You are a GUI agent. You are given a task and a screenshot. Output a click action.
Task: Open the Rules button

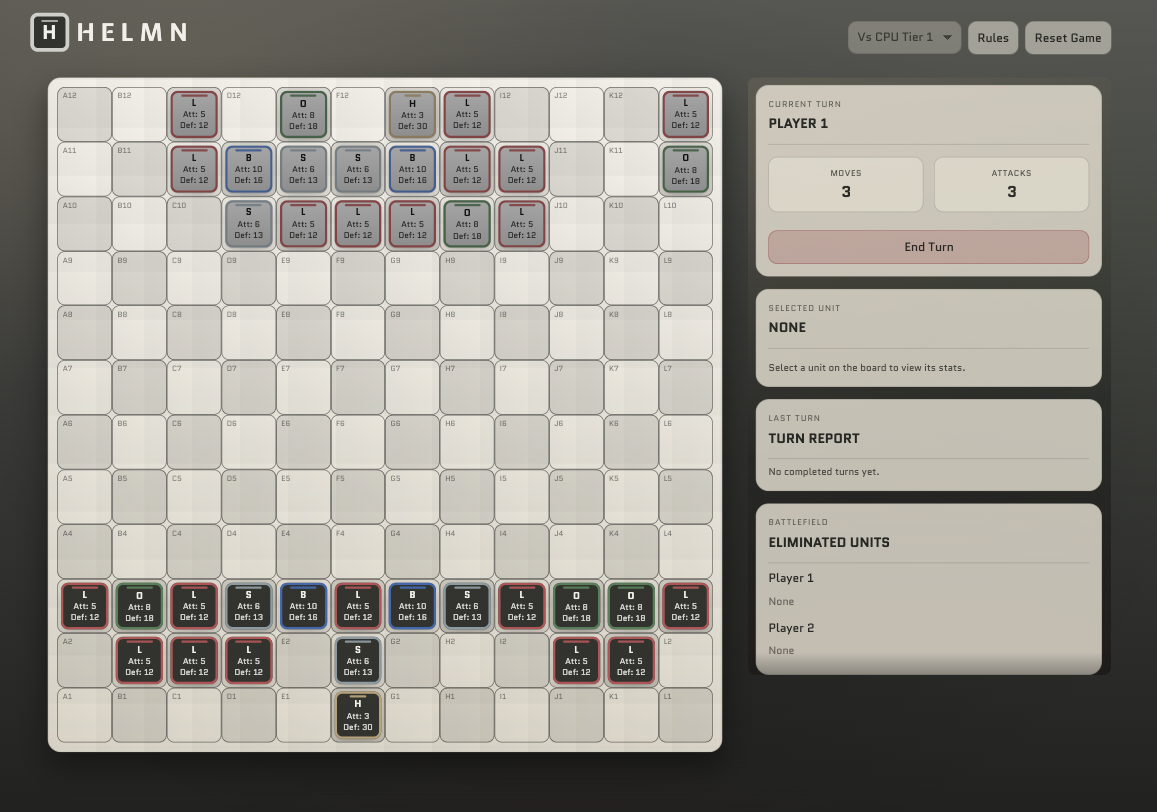click(x=992, y=38)
